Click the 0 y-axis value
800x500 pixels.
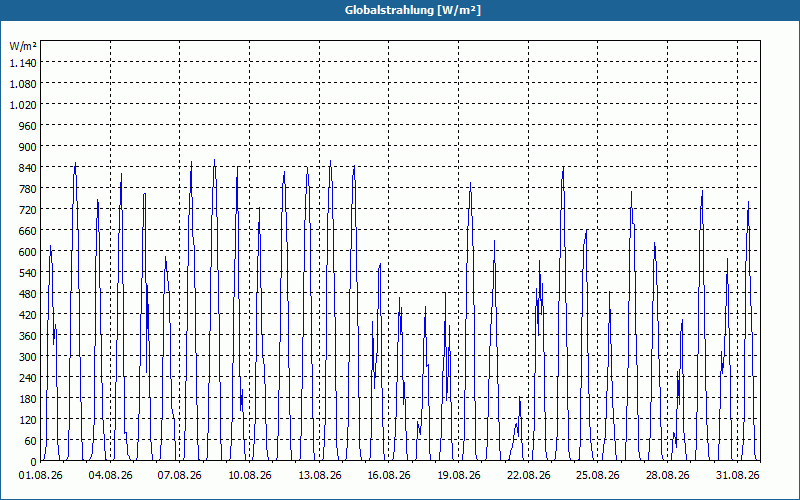(34, 462)
